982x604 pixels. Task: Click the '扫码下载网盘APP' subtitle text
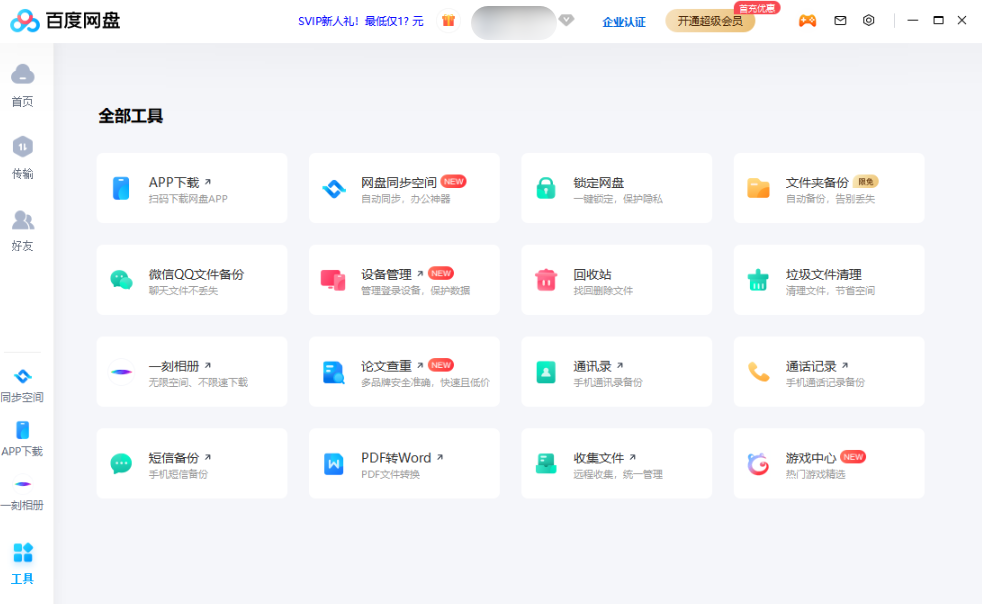pyautogui.click(x=188, y=199)
